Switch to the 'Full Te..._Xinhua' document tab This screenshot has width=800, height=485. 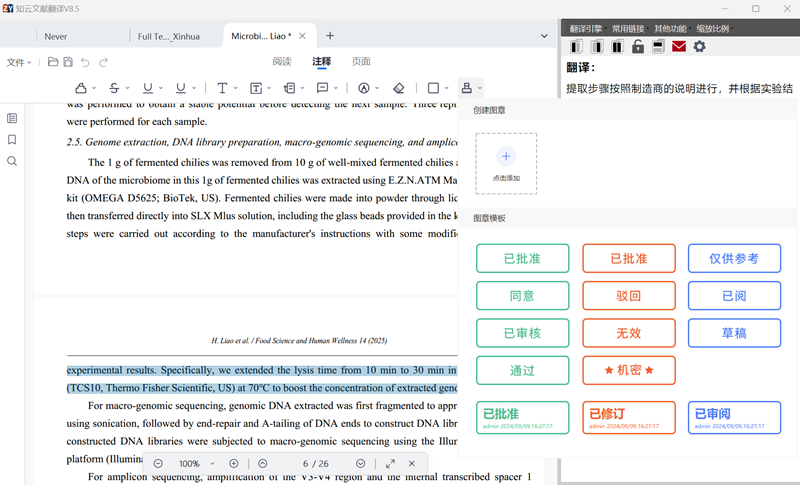click(x=168, y=36)
